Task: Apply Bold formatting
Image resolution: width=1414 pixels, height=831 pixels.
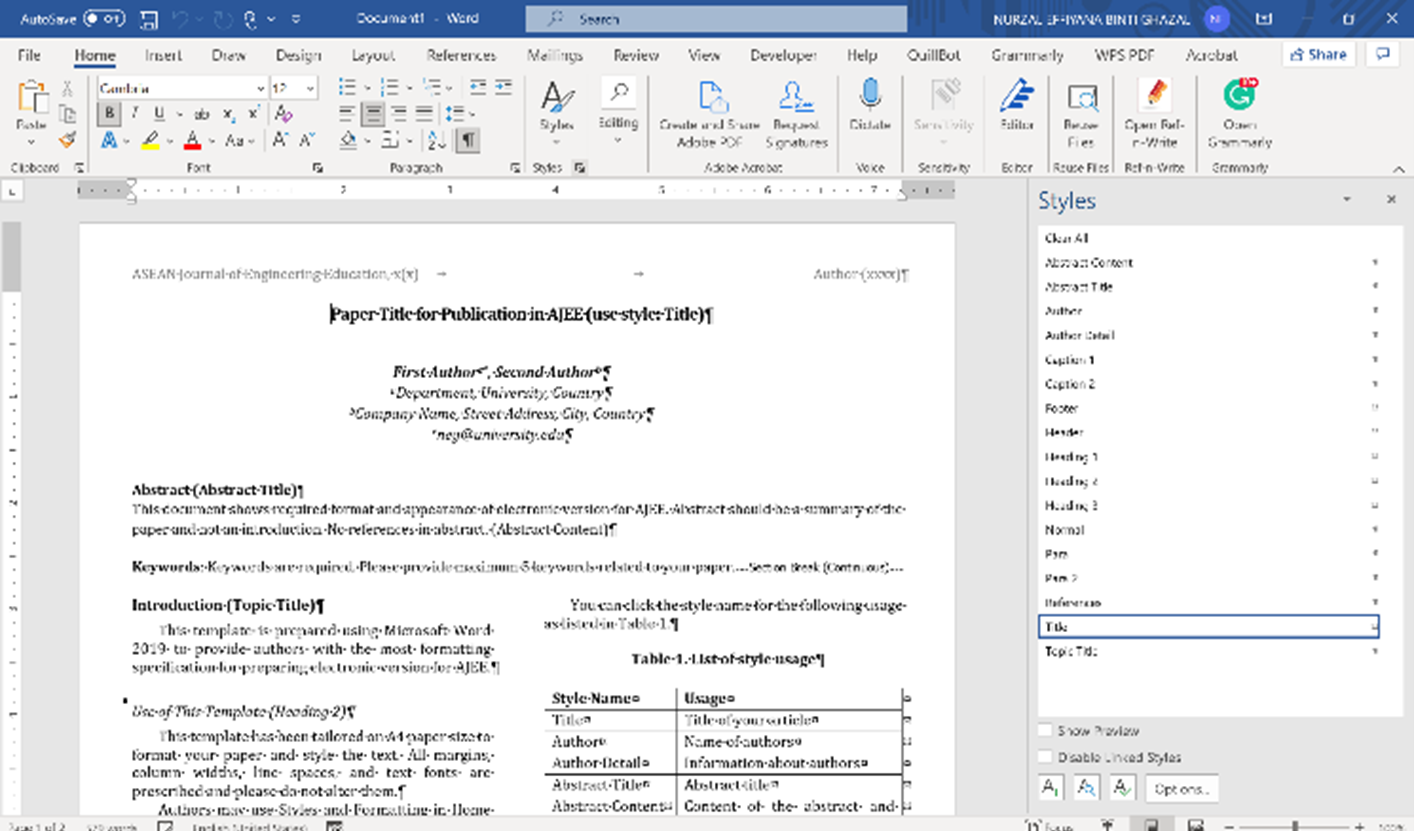Action: point(109,114)
